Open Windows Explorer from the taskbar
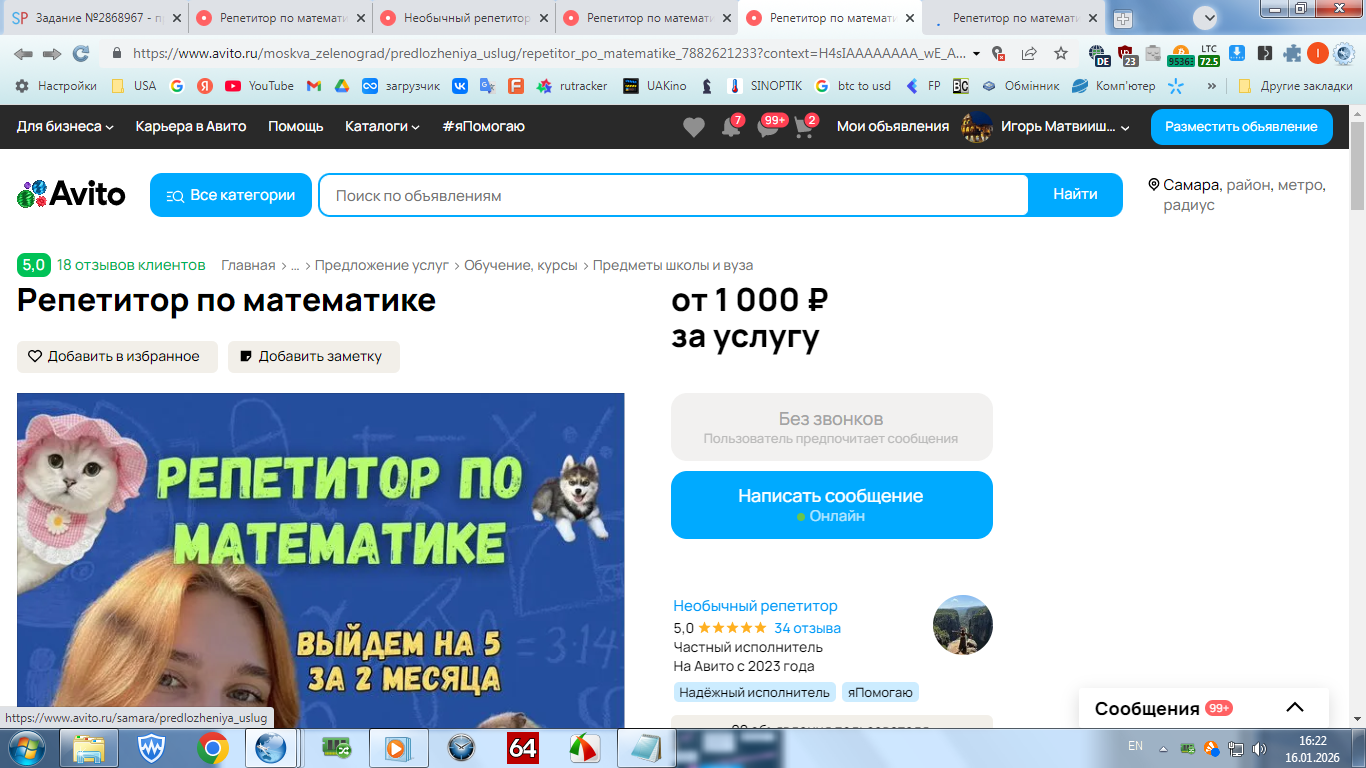The height and width of the screenshot is (768, 1366). click(89, 748)
